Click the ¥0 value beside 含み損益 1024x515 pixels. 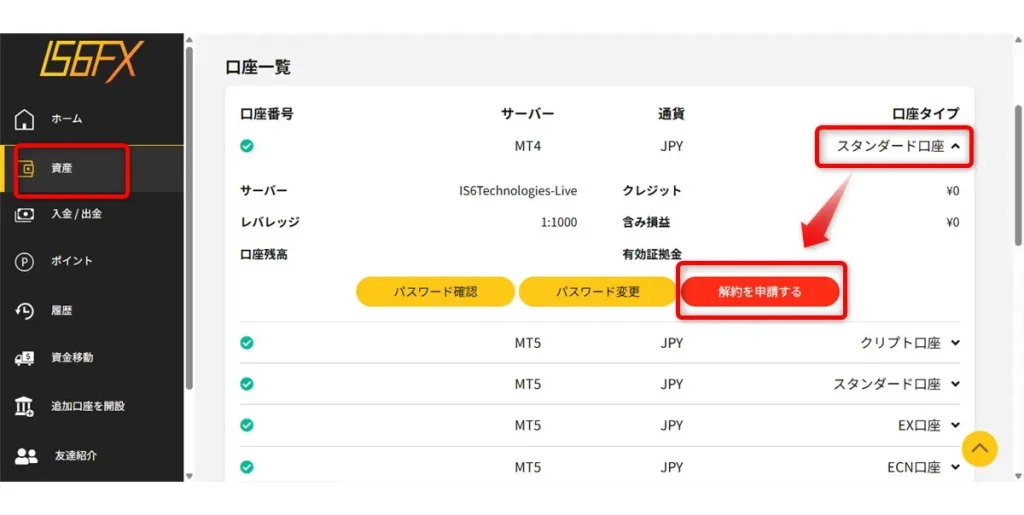click(x=953, y=223)
